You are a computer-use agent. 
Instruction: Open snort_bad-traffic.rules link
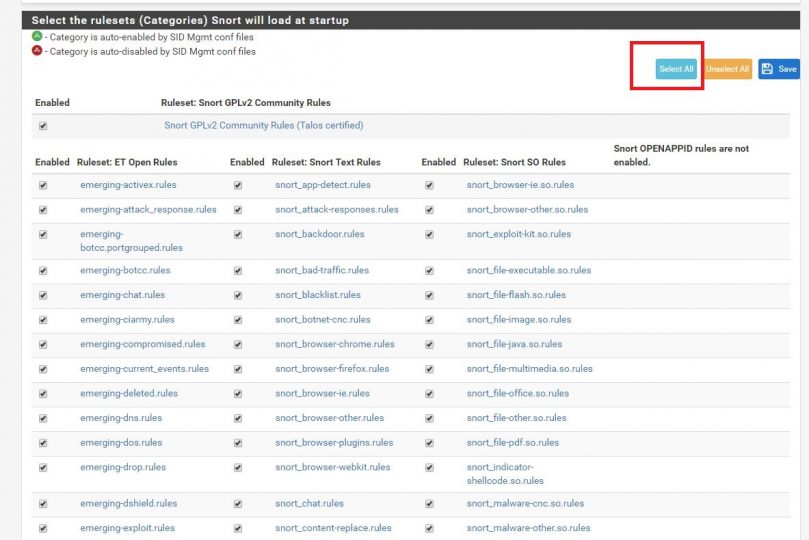pos(322,270)
